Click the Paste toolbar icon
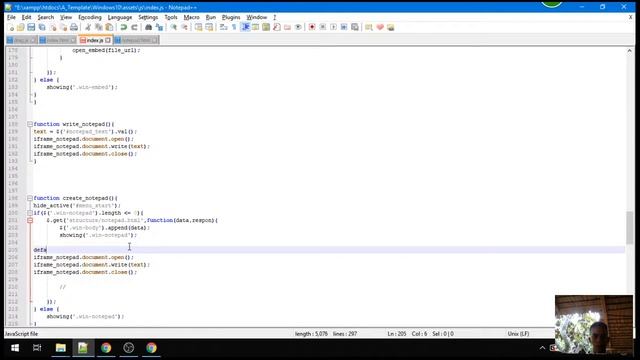Screen dimensions: 640x360 point(109,27)
